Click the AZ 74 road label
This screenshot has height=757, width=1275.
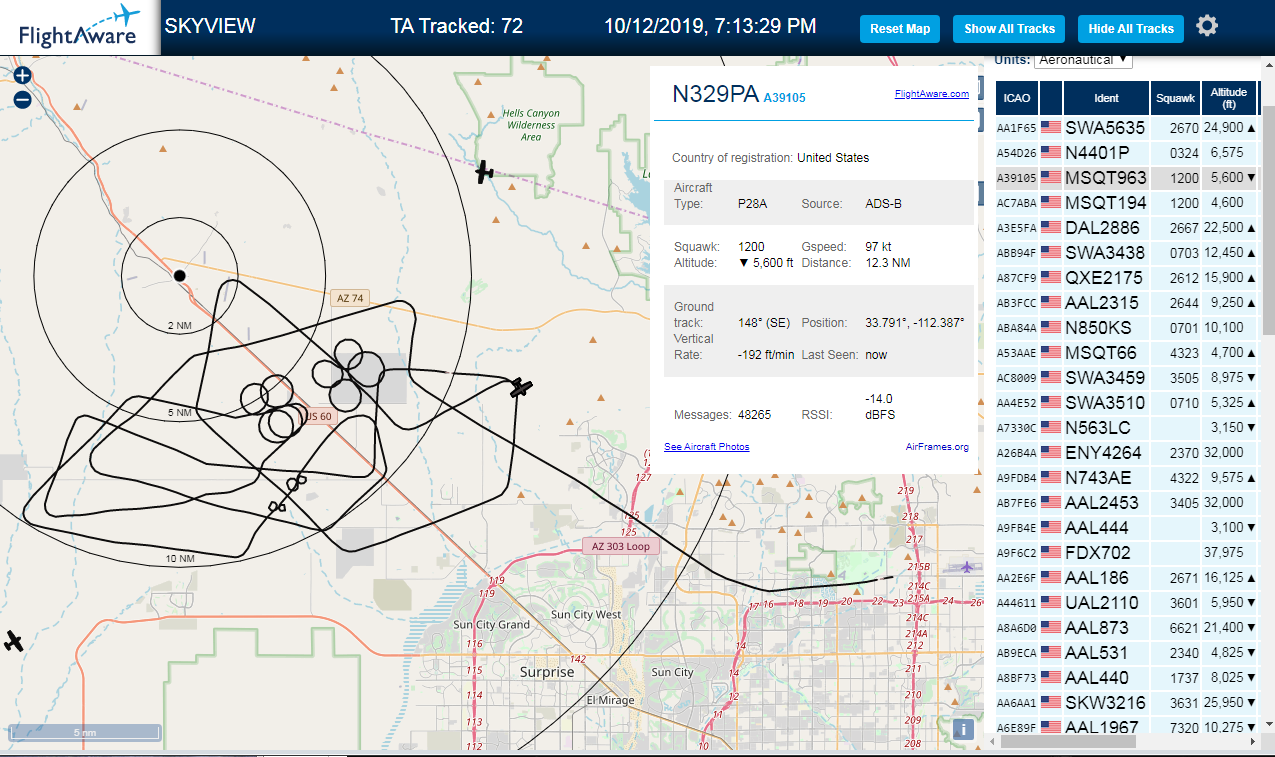coord(350,298)
